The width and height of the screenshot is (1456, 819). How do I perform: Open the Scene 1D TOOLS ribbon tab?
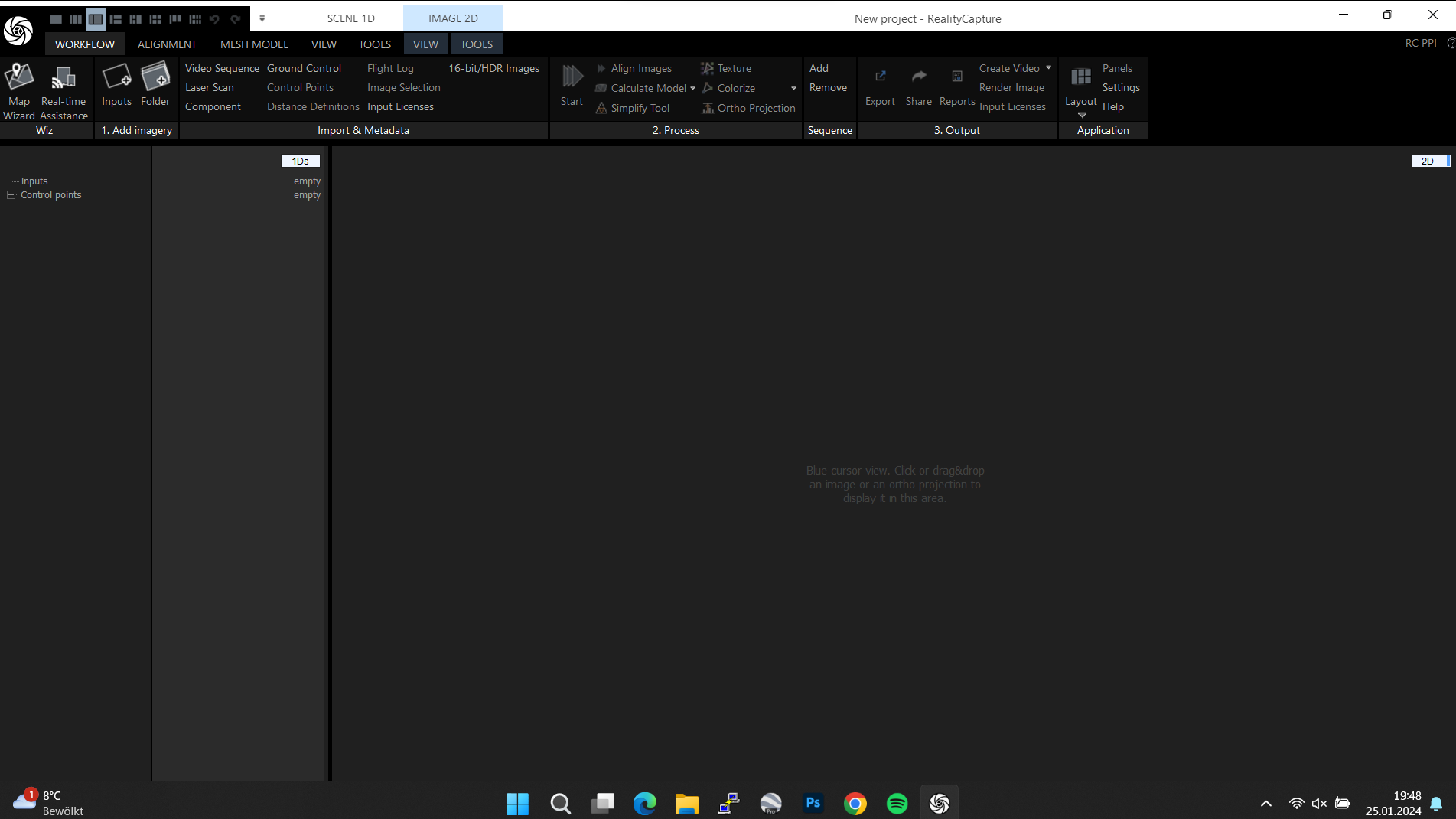coord(375,44)
